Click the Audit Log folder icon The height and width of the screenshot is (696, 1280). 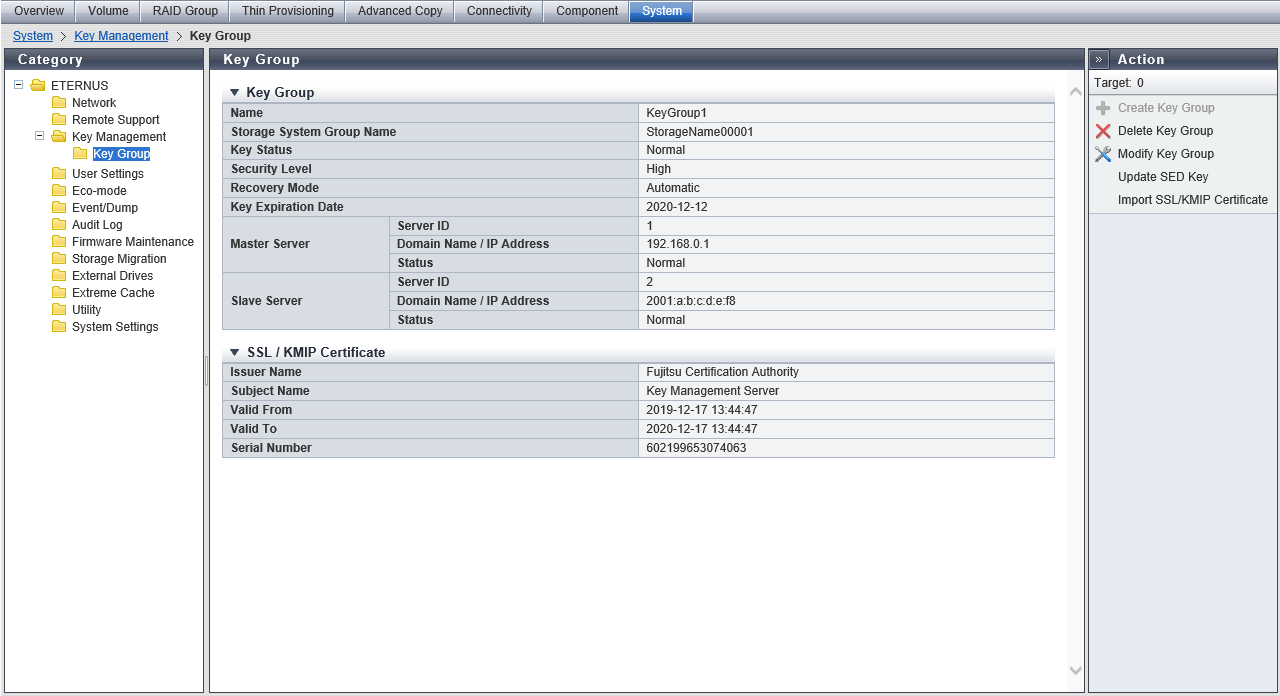tap(59, 225)
